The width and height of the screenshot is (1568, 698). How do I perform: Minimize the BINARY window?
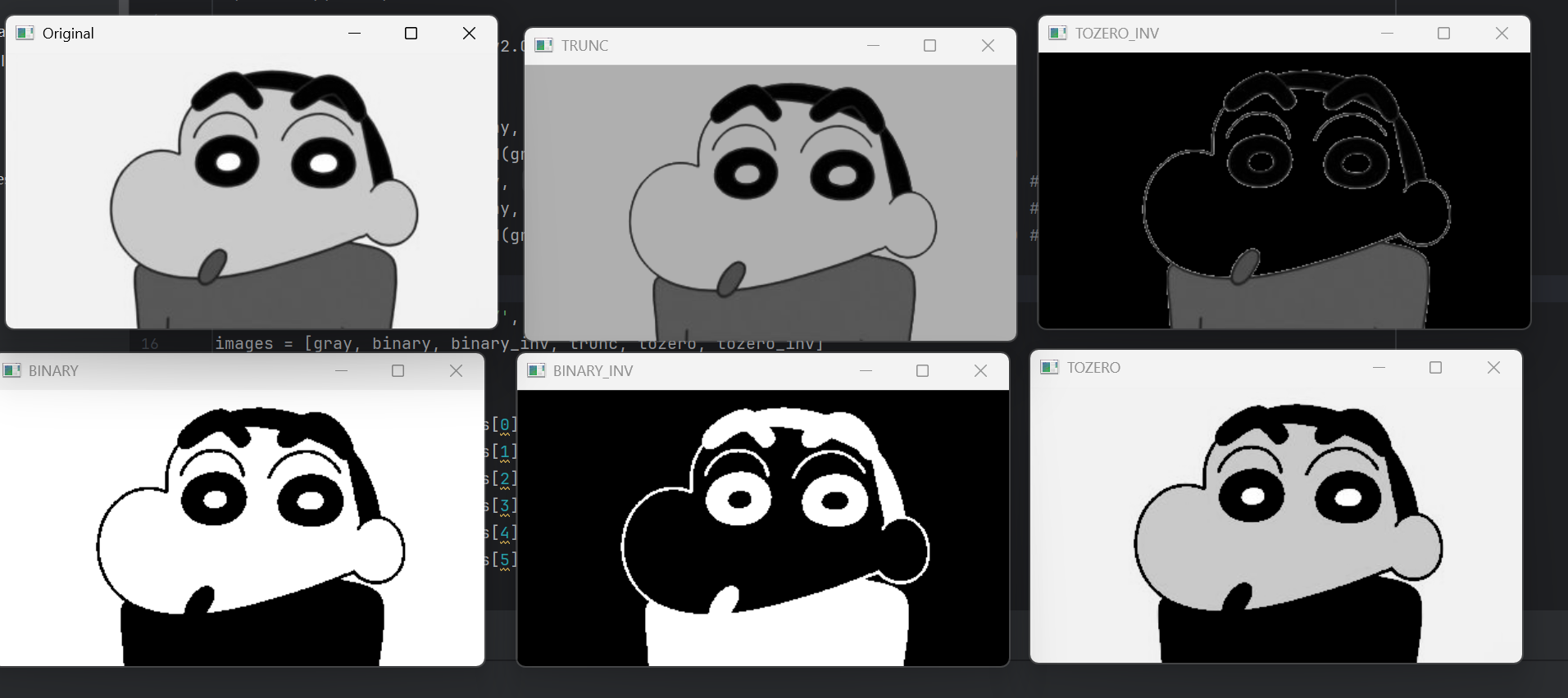coord(341,370)
